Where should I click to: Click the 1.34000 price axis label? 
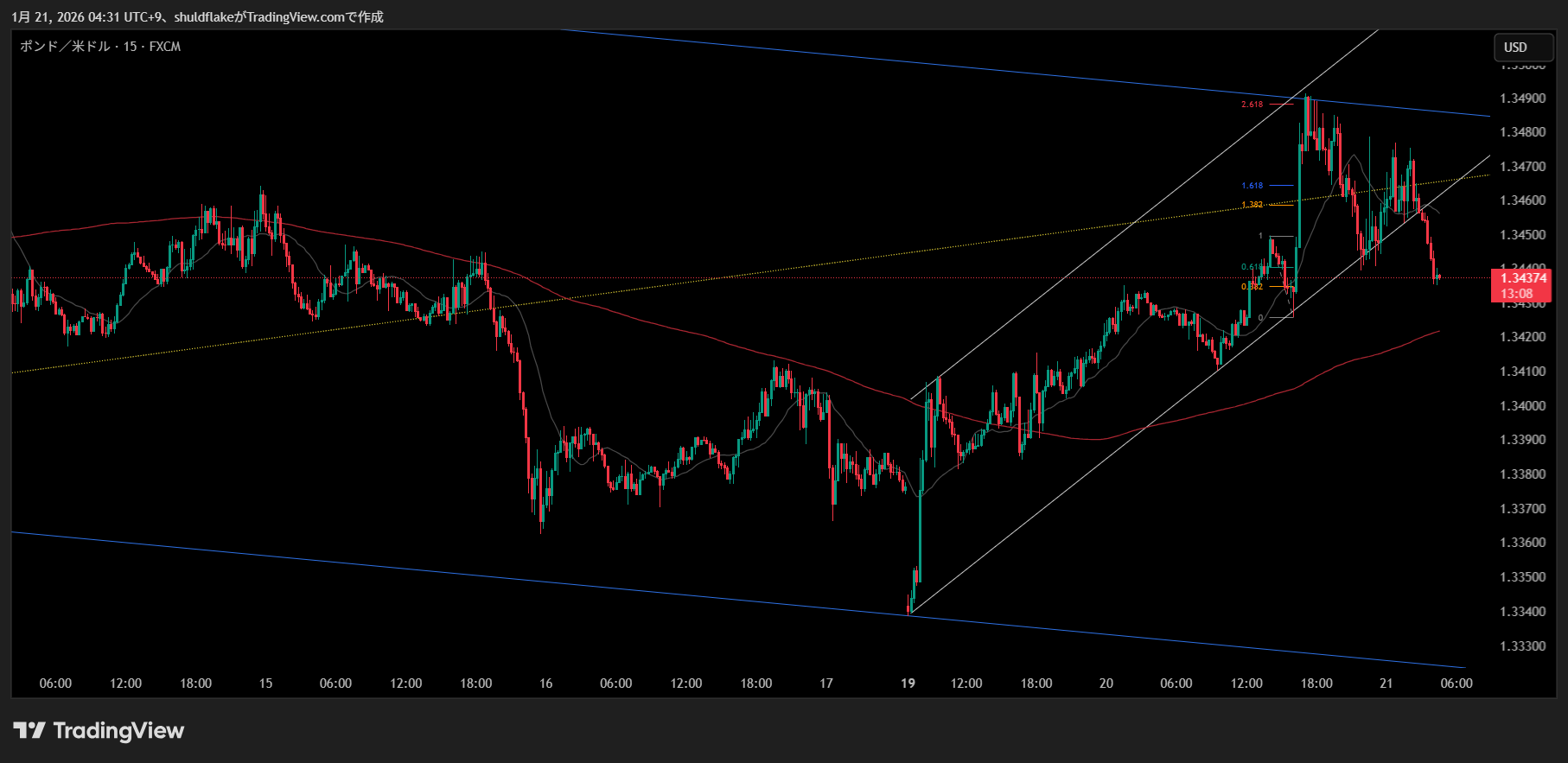point(1522,406)
